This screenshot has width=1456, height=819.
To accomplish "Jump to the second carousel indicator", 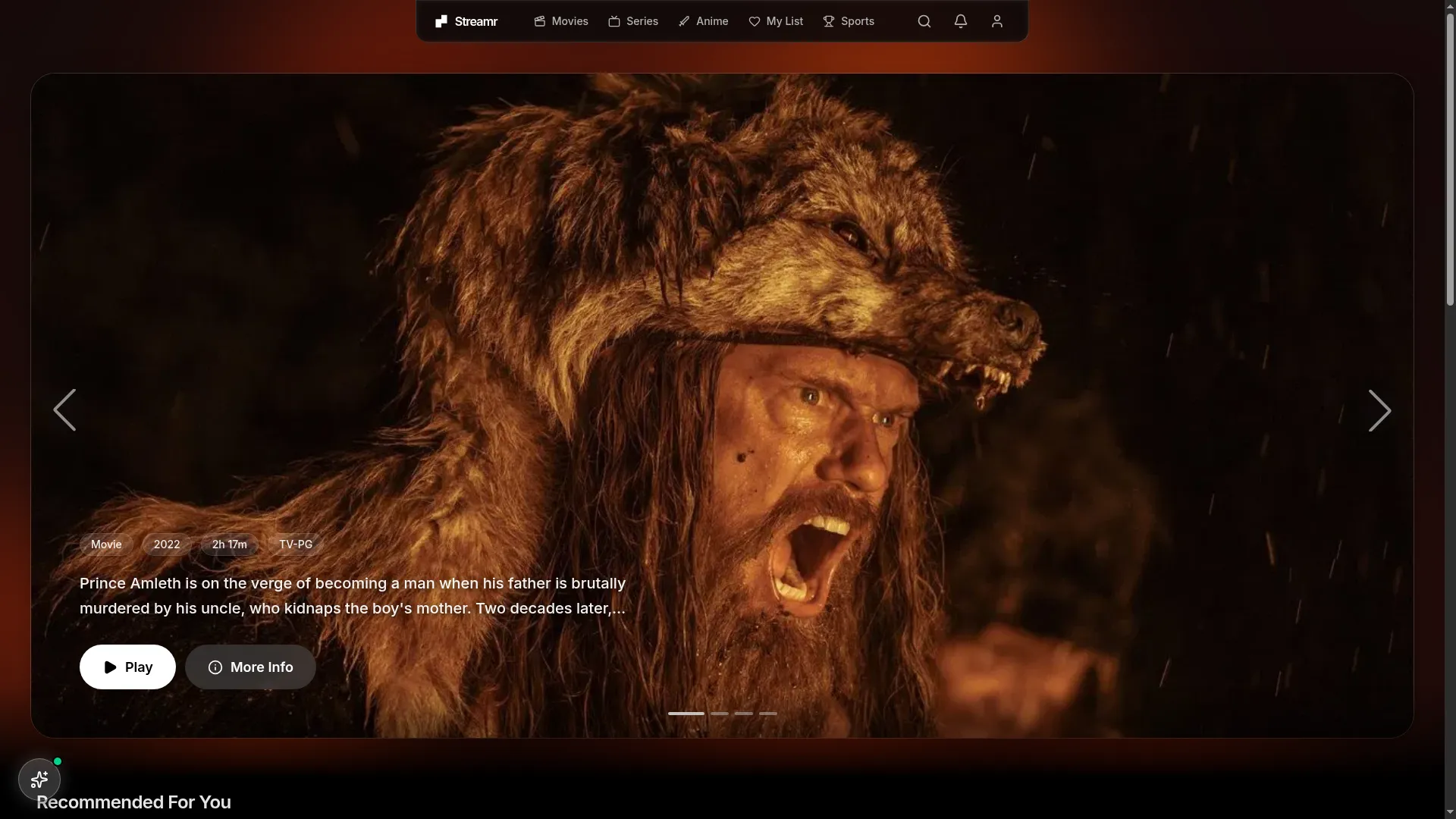I will tap(720, 714).
